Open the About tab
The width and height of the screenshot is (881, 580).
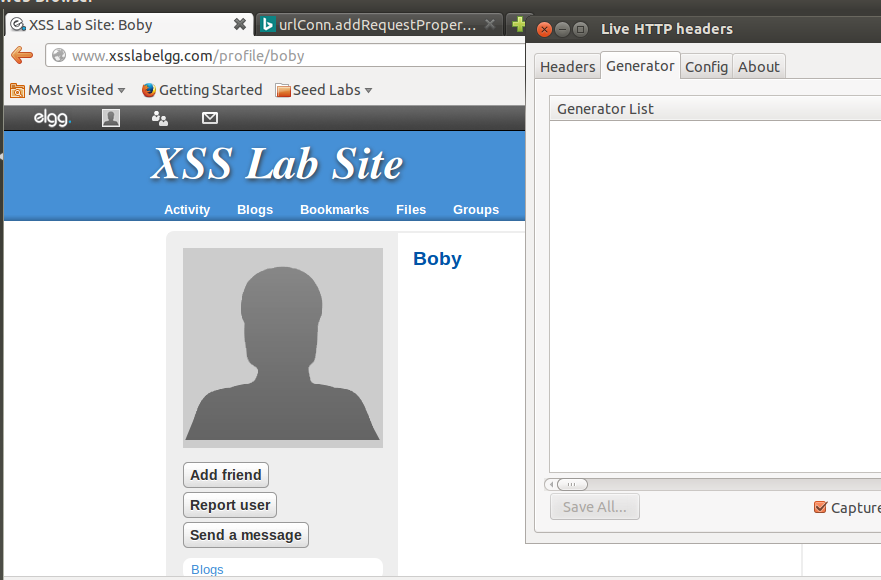click(759, 66)
